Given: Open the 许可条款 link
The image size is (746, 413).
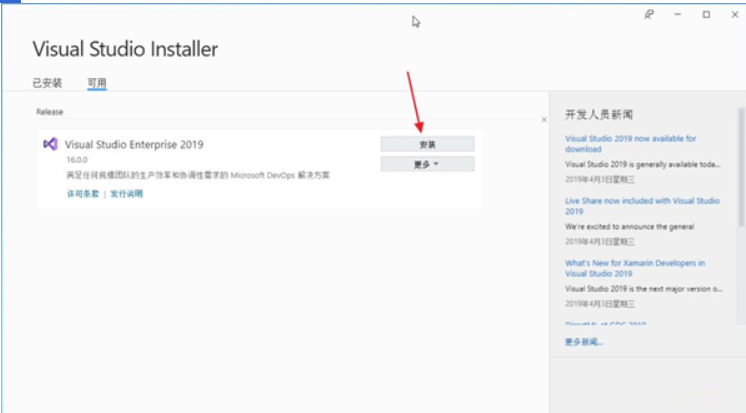Looking at the screenshot, I should click(83, 194).
